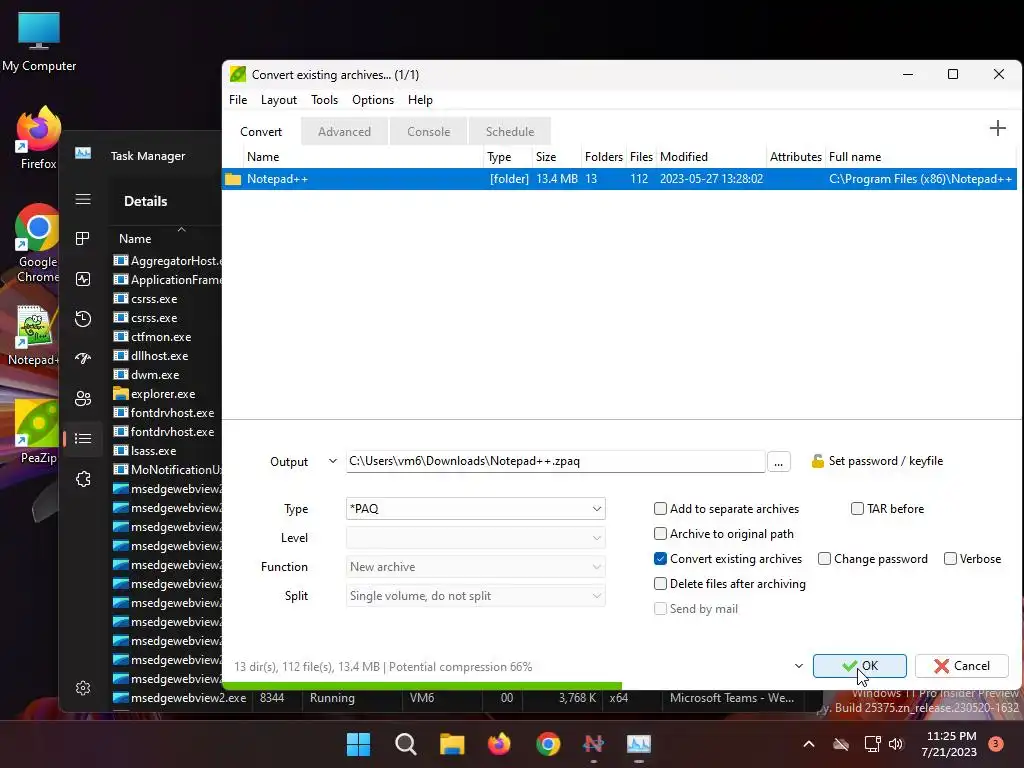This screenshot has width=1024, height=768.
Task: Click browse button beside output path
Action: click(x=778, y=462)
